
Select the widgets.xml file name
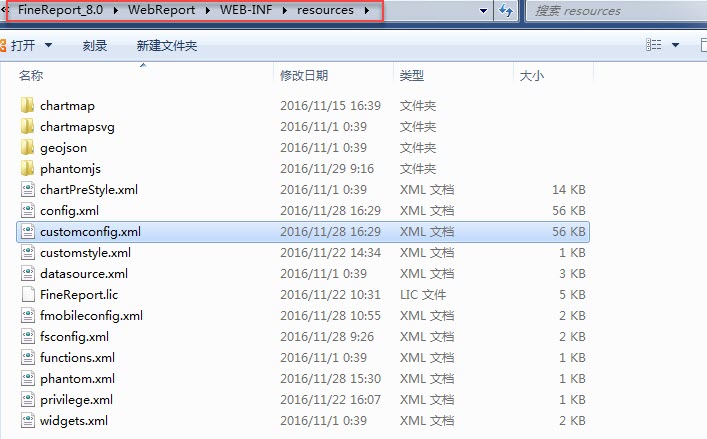pos(74,421)
